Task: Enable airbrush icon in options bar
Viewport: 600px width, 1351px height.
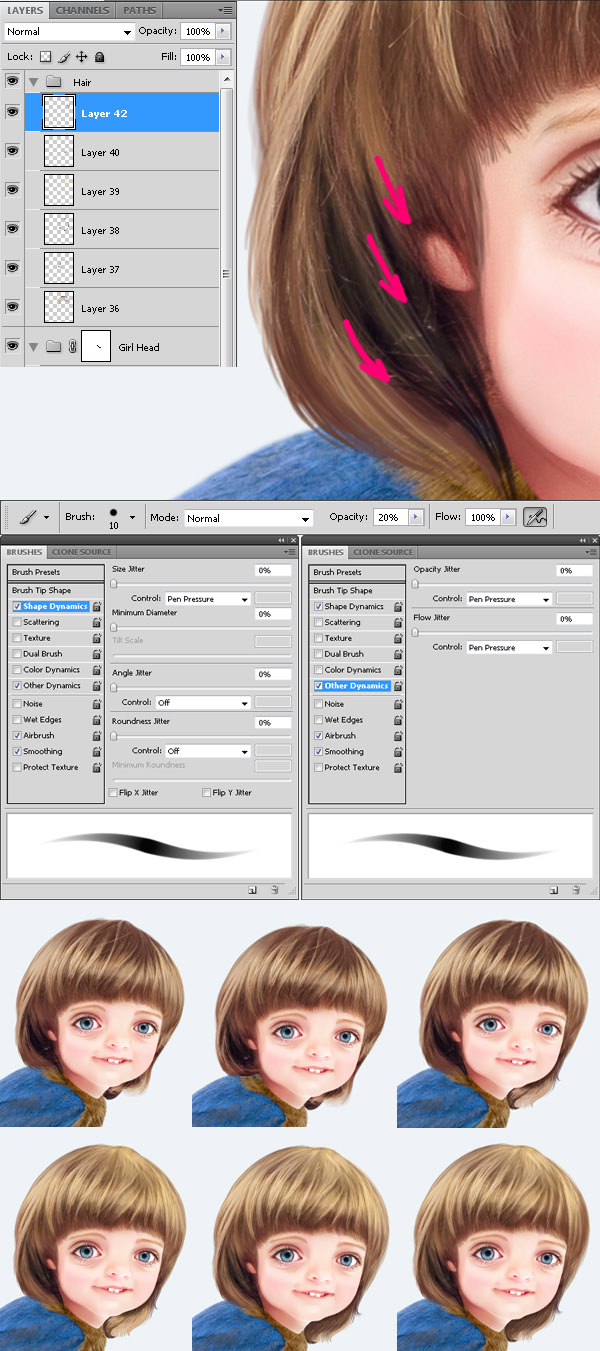Action: 535,517
